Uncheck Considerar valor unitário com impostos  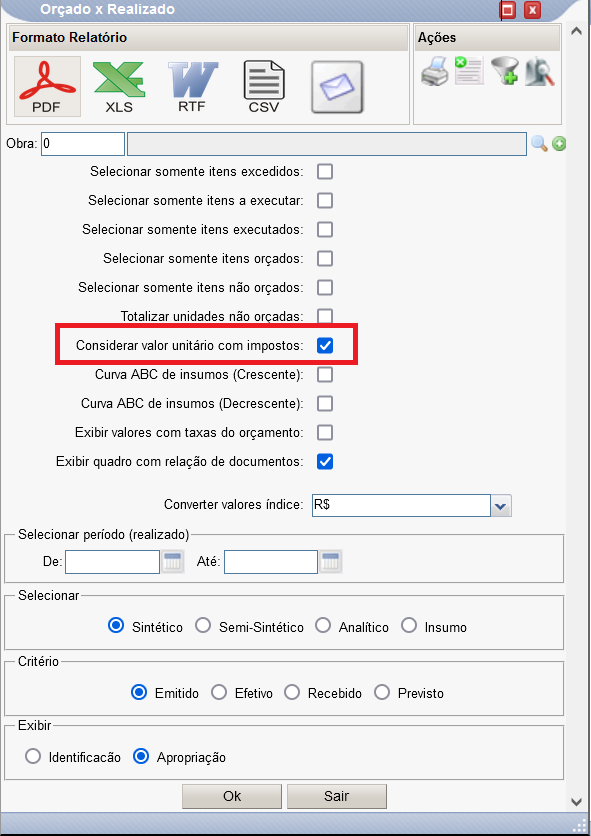click(325, 345)
